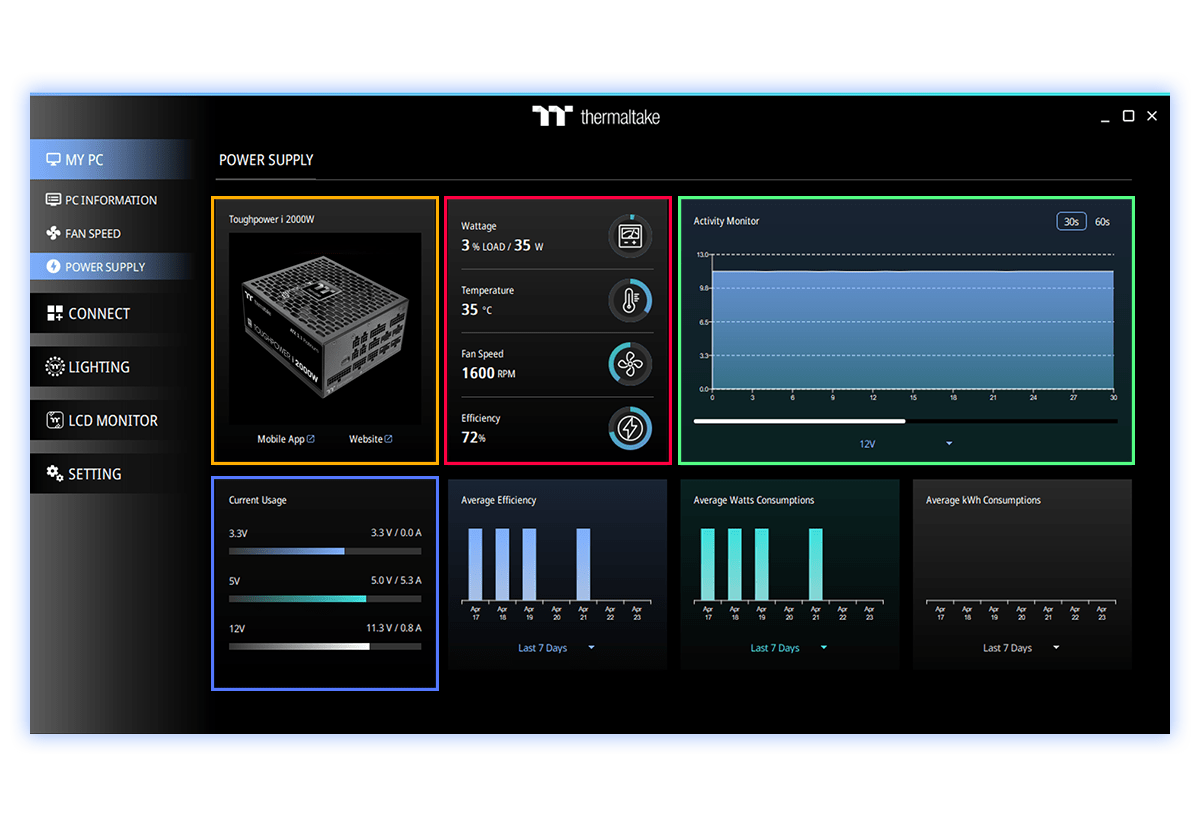Click the Apr 21 bar in Average Watts Consumptions
Screen dimensions: 1200x826
[x=816, y=564]
